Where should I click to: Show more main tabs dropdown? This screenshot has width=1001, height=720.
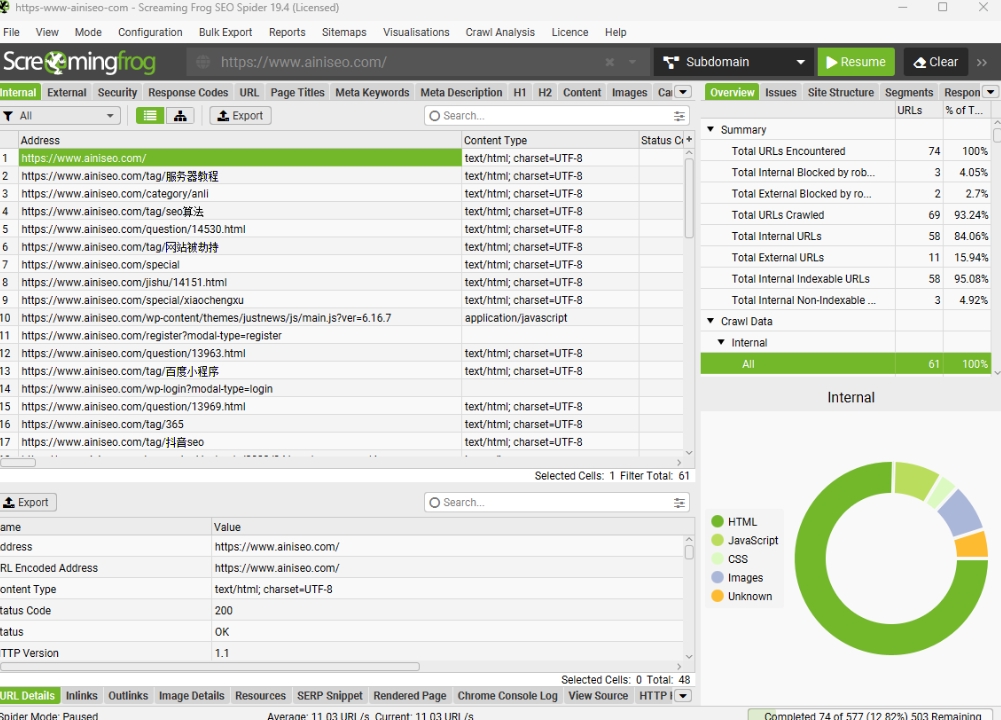pos(683,92)
